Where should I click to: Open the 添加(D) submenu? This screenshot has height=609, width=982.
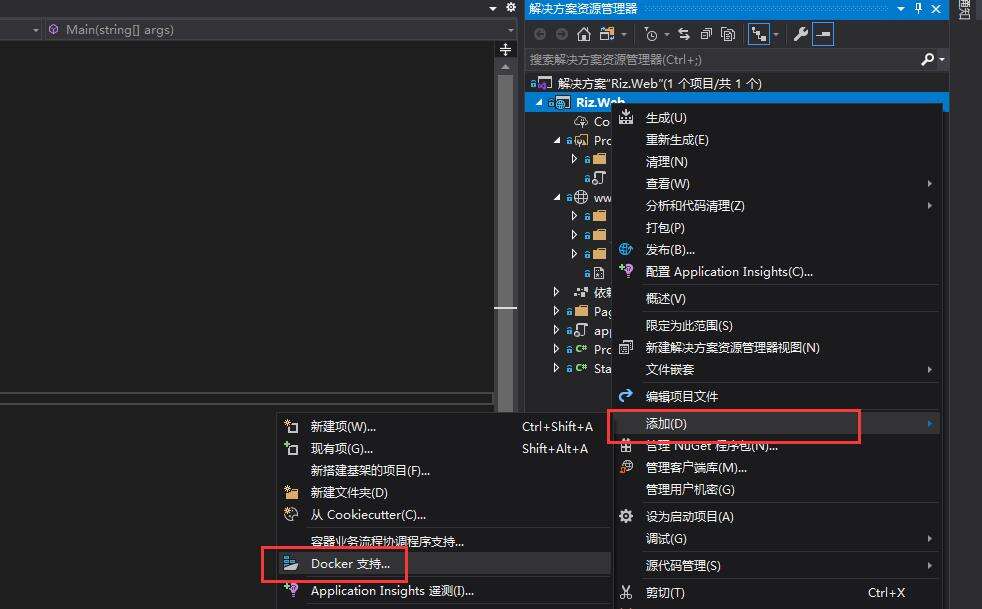pyautogui.click(x=777, y=424)
